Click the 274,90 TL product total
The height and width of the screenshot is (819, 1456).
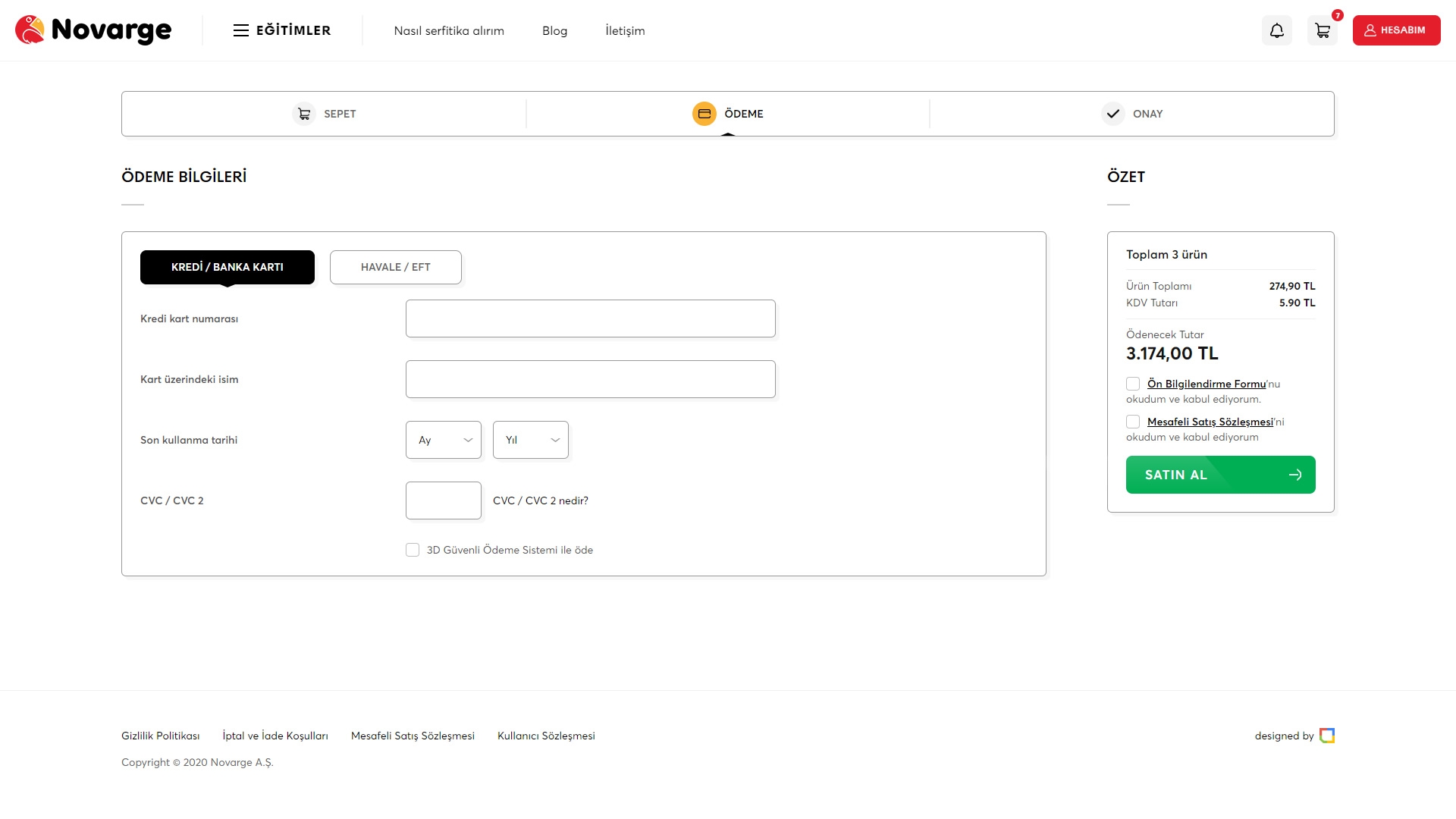1292,286
